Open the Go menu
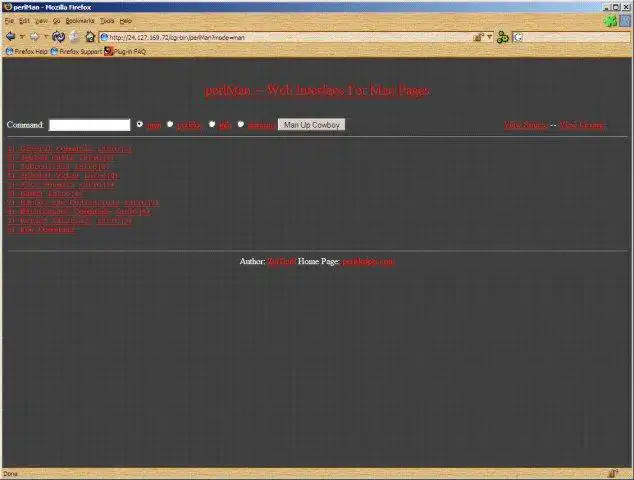The height and width of the screenshot is (480, 634). coord(56,21)
